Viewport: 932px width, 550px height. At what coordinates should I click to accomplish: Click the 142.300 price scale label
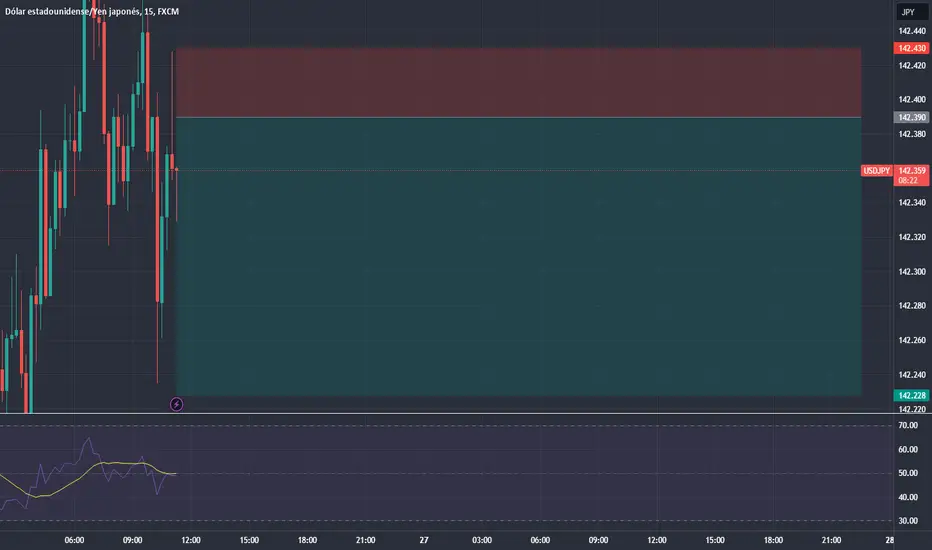[912, 271]
